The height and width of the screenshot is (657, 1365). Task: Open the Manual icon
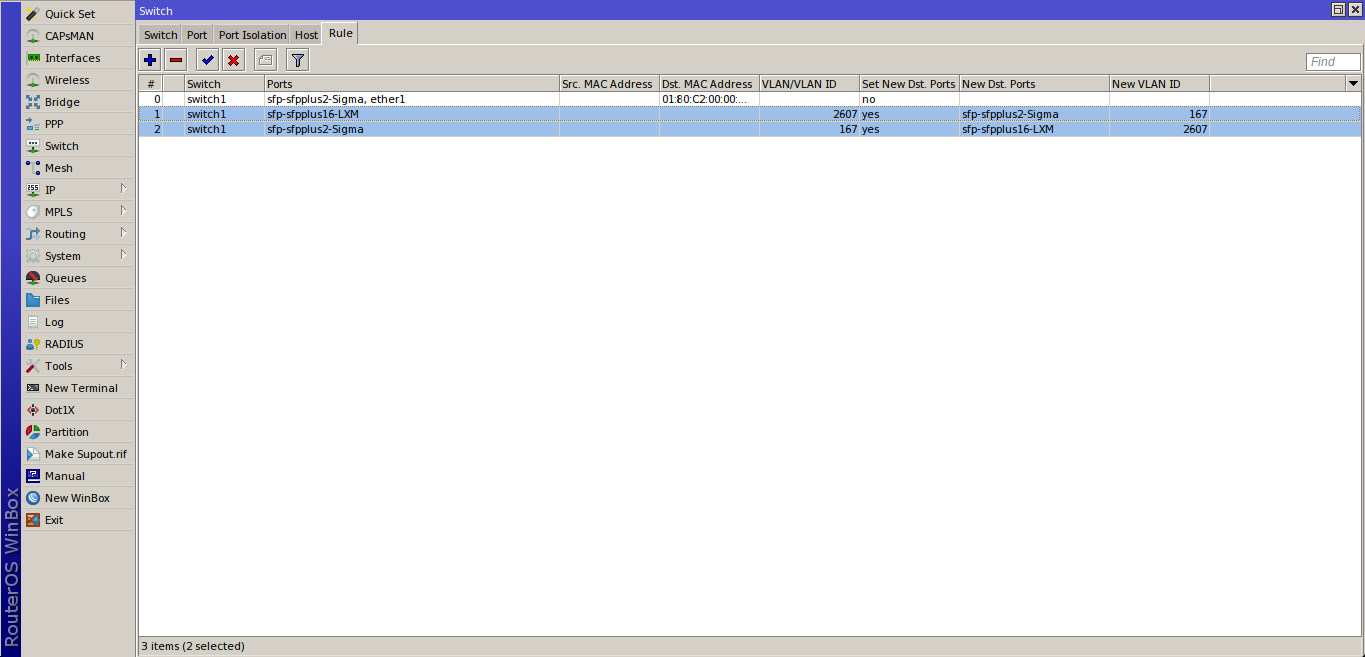pyautogui.click(x=33, y=476)
